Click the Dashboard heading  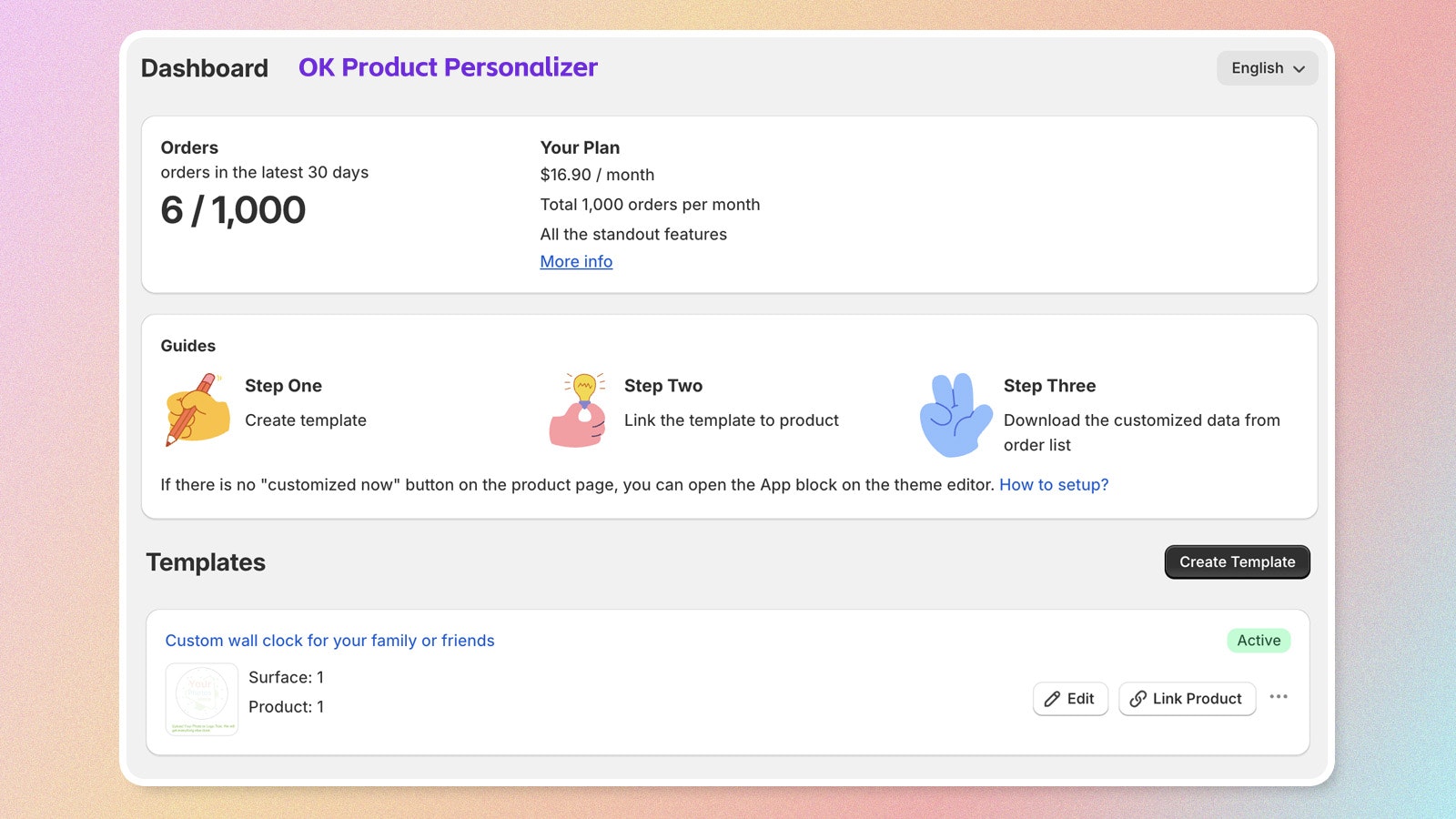[205, 68]
